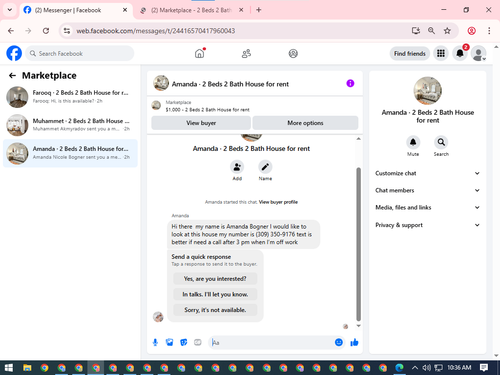Search in conversation magnifier icon
This screenshot has height=375, width=500.
441,142
